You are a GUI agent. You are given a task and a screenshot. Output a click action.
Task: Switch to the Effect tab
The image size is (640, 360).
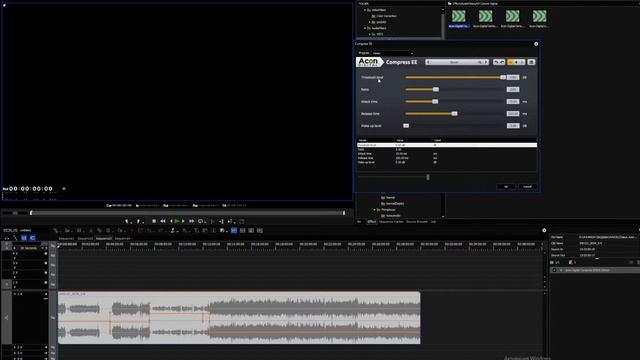[371, 222]
